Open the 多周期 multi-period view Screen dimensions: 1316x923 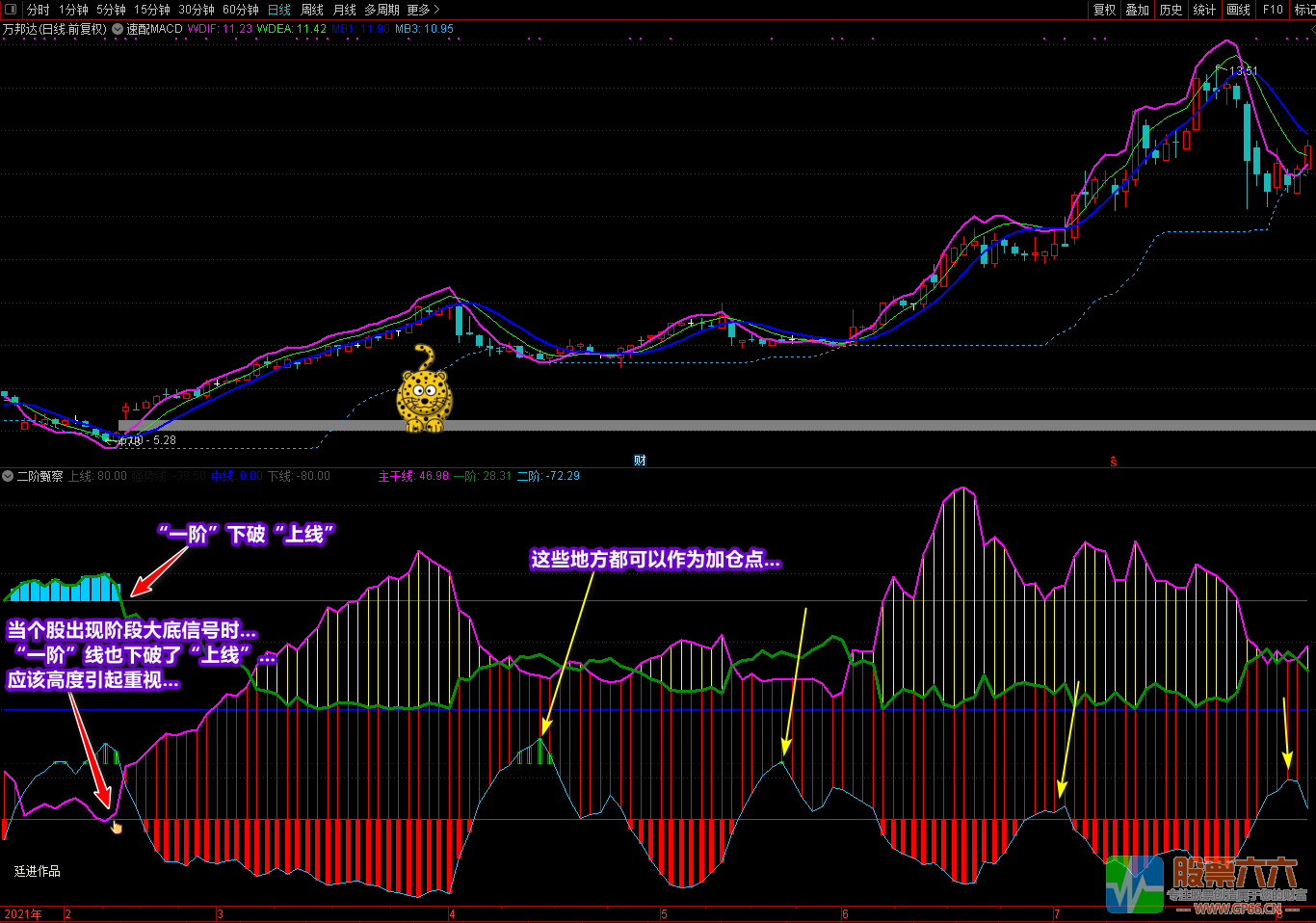coord(382,10)
